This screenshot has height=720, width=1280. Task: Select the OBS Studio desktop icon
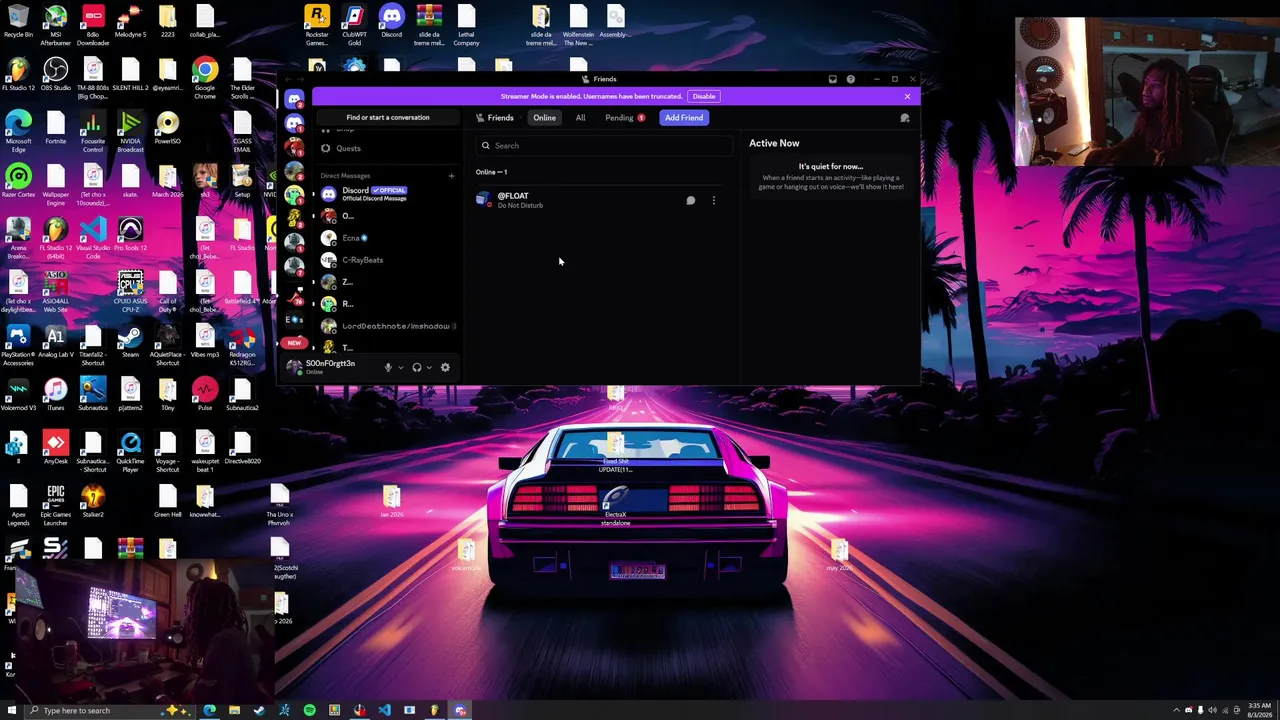tap(56, 75)
